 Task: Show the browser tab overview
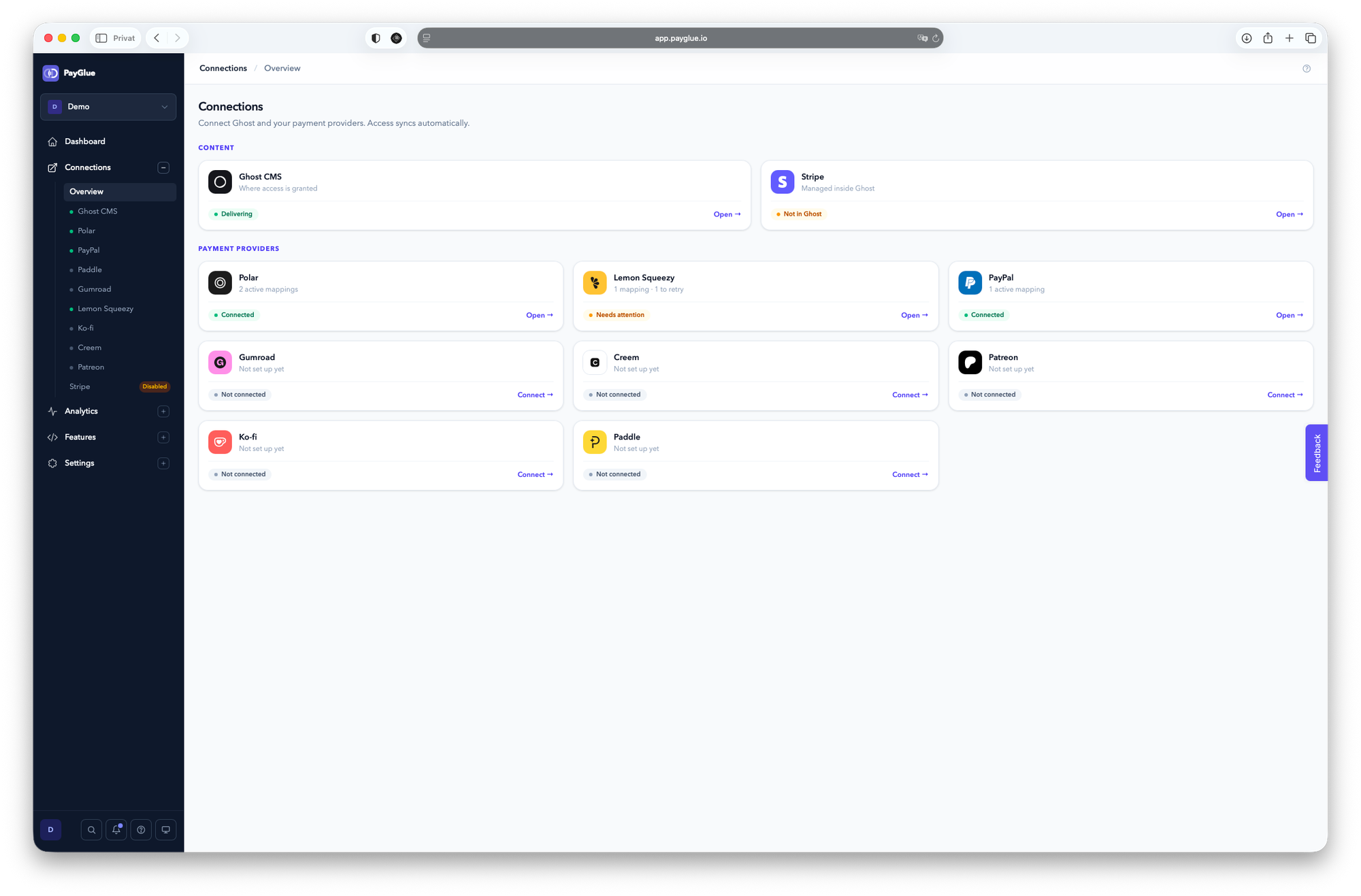[1311, 38]
